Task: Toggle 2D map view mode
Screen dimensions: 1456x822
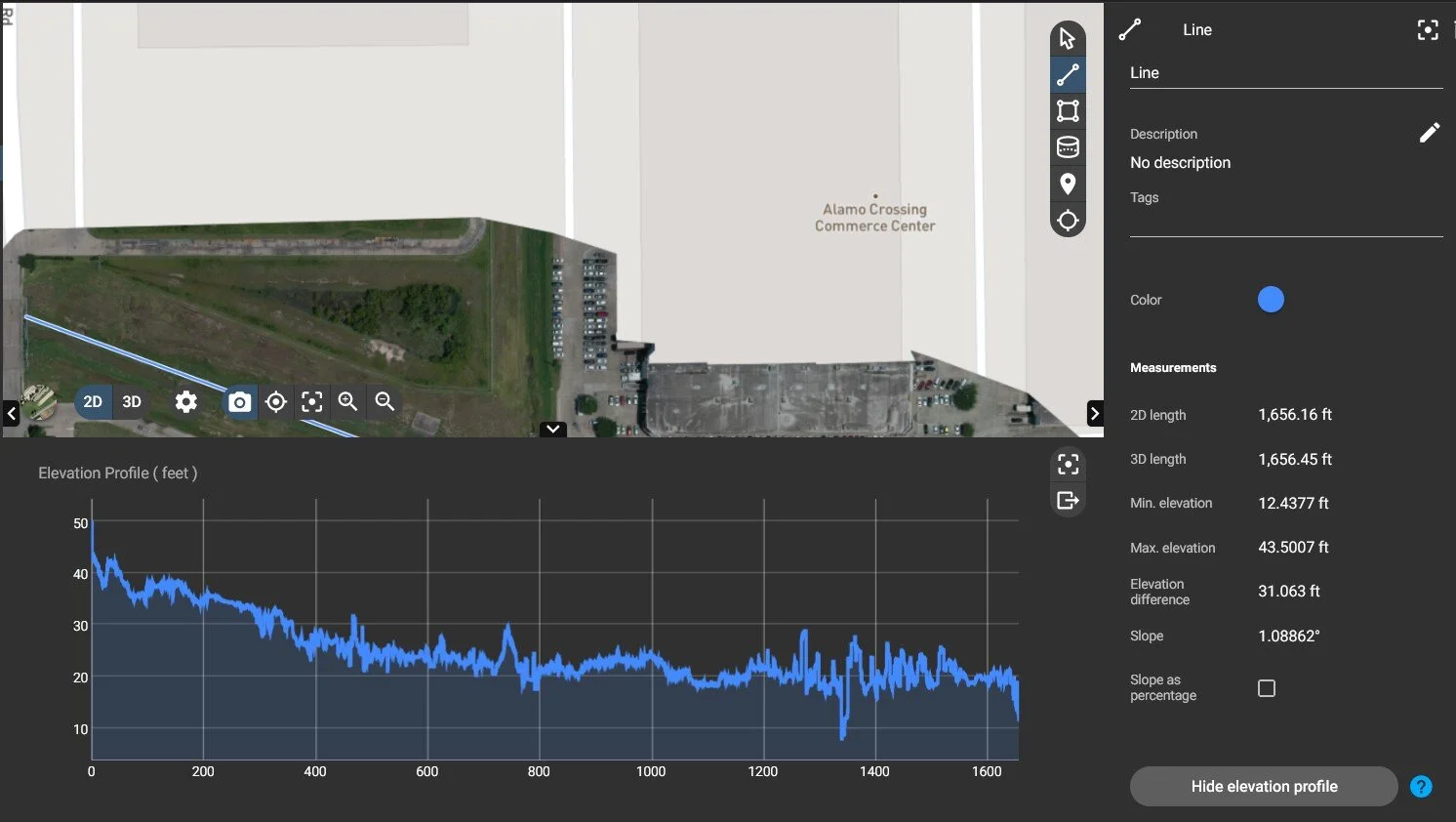Action: [x=93, y=401]
